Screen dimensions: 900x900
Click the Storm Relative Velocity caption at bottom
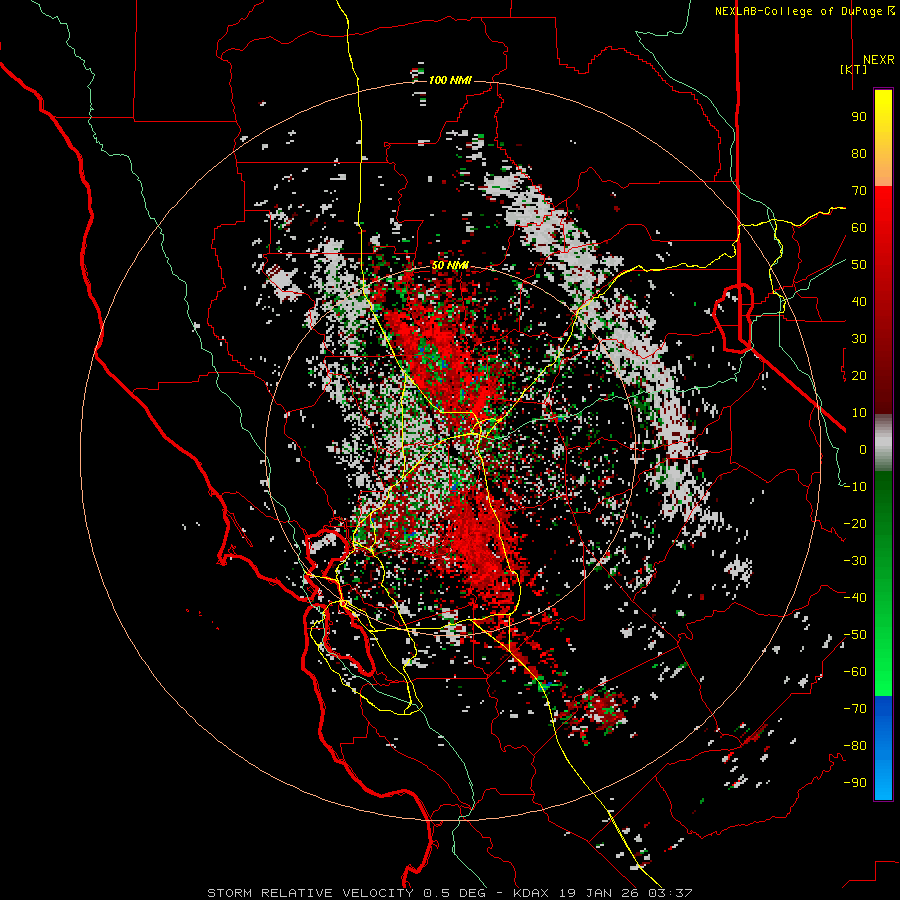point(449,893)
